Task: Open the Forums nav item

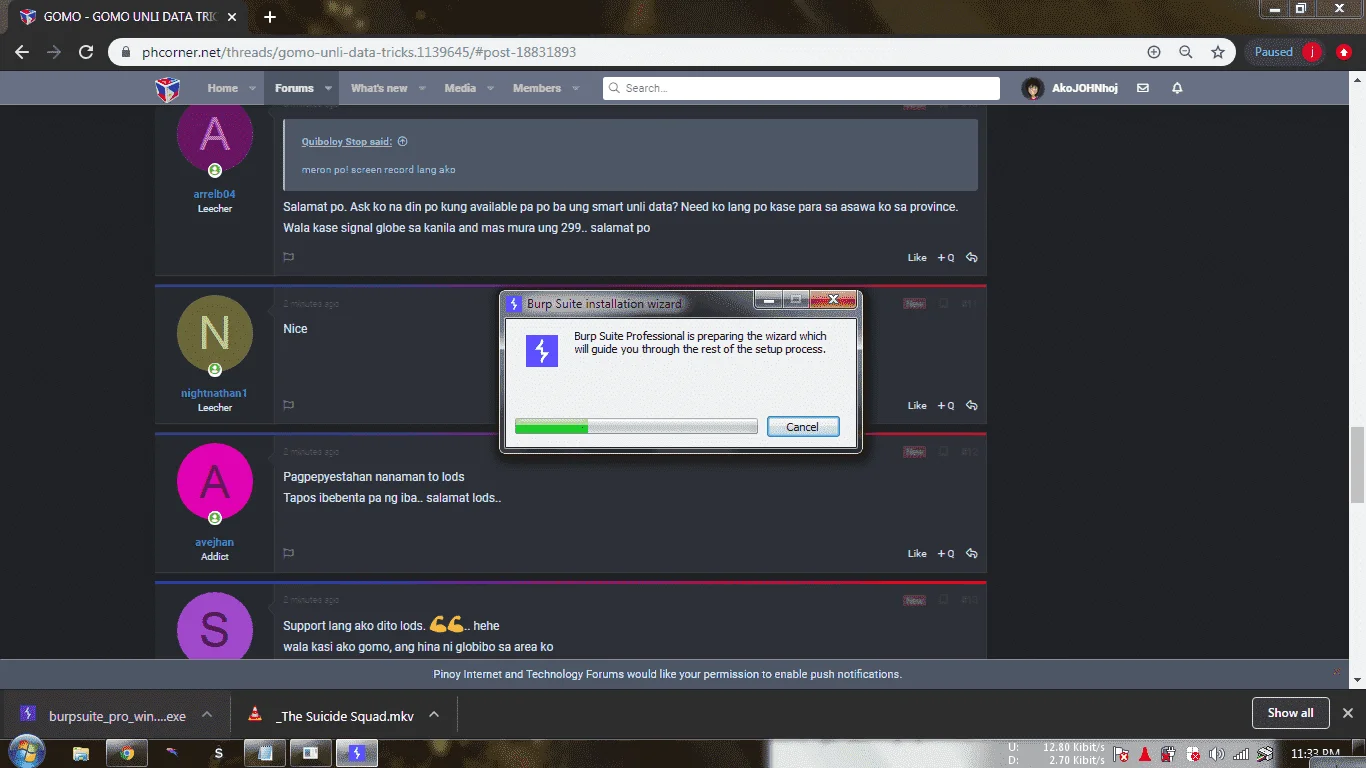Action: 294,88
